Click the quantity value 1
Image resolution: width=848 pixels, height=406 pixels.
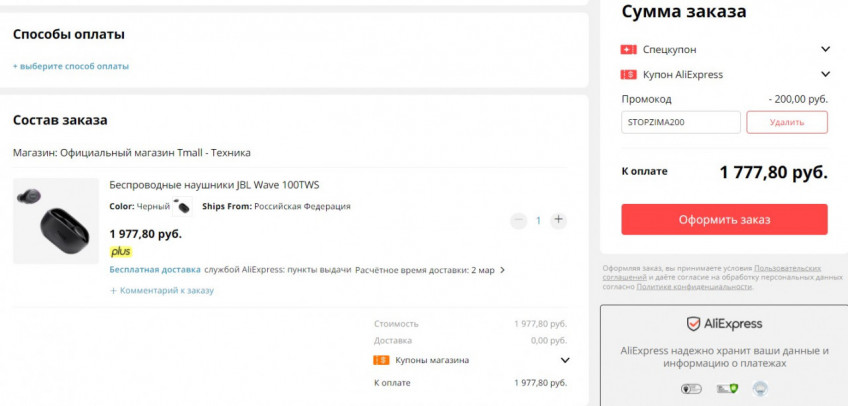[538, 221]
